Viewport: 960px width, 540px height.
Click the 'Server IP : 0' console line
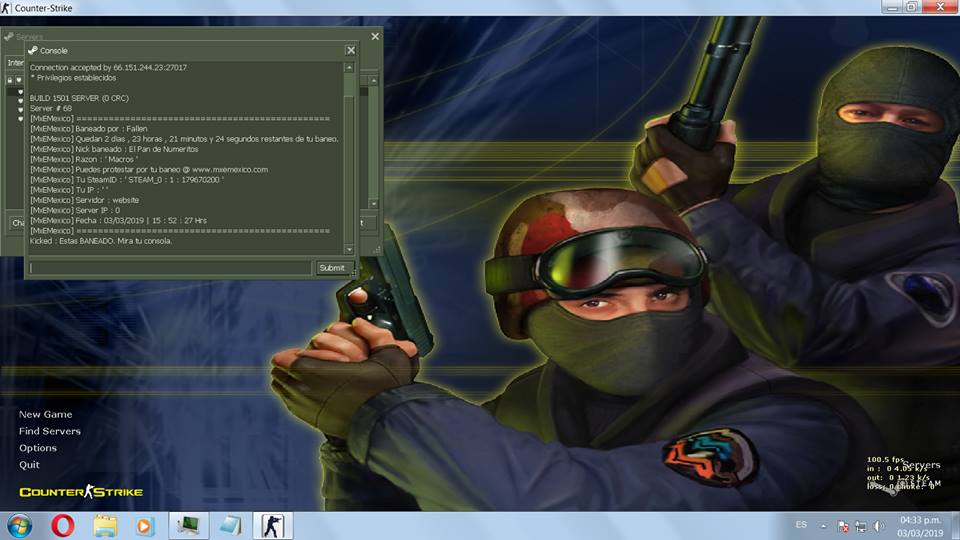[75, 211]
